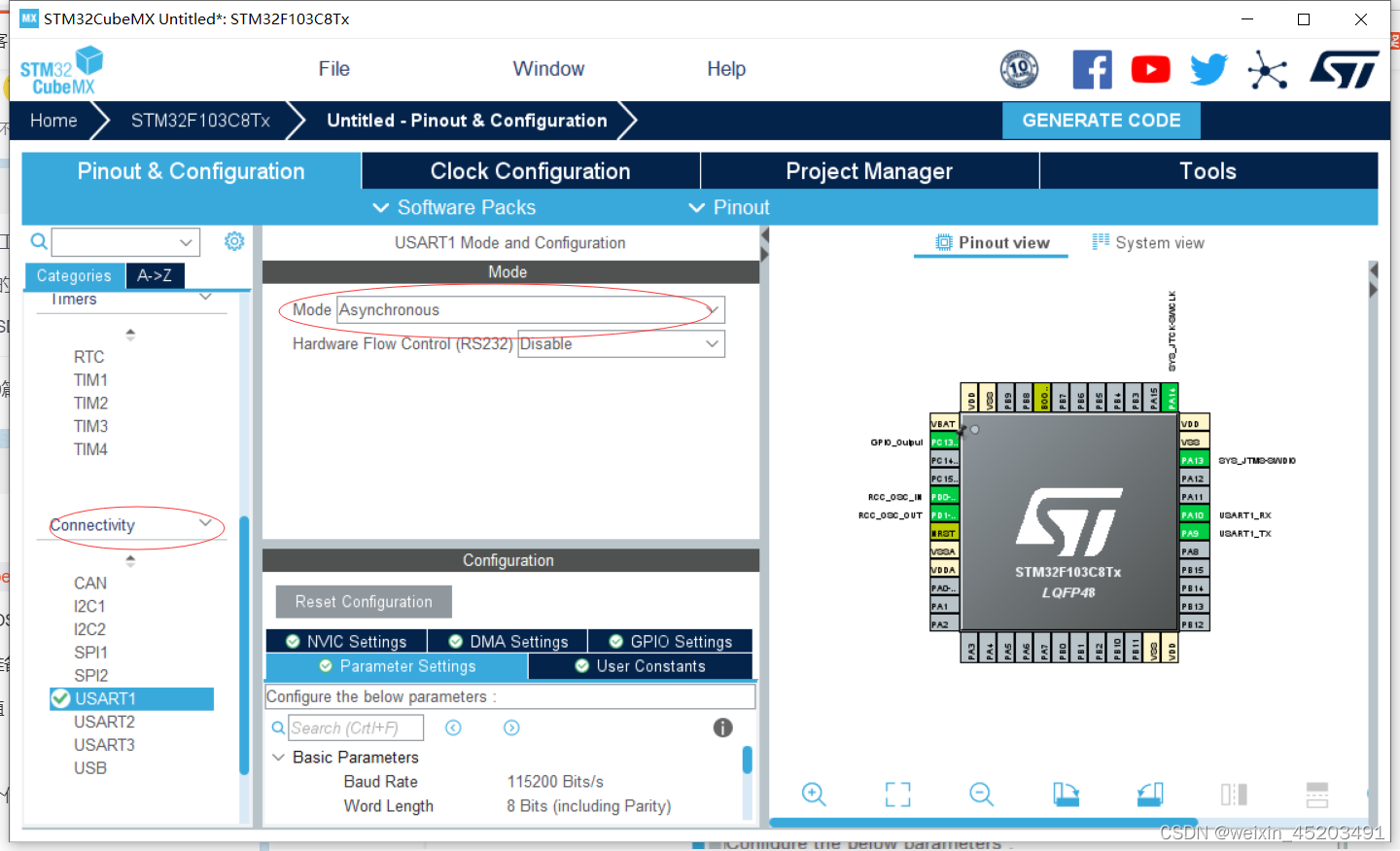Screen dimensions: 1400x851
Task: Open the ST Twitter icon
Action: click(1208, 69)
